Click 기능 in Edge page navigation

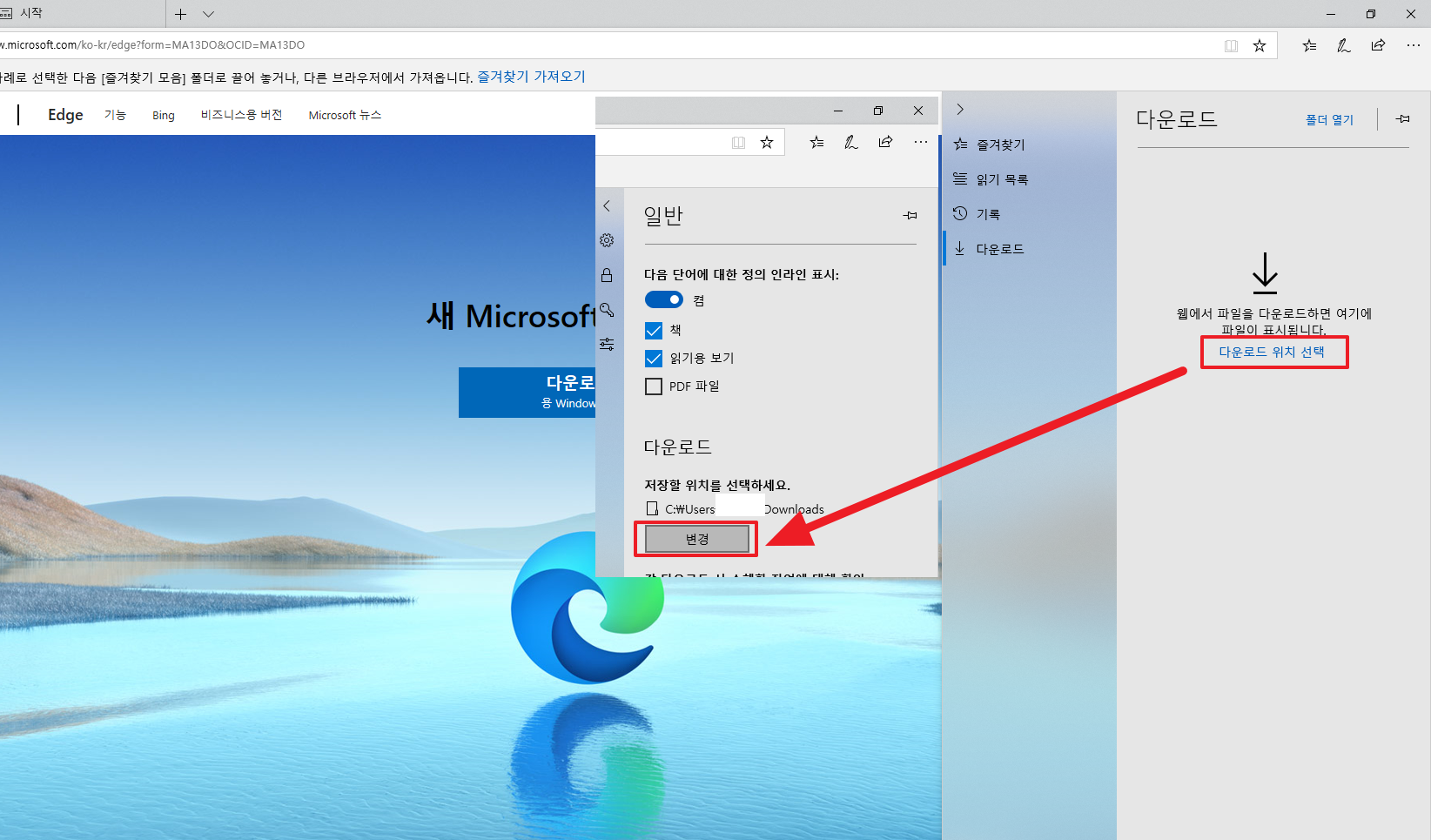115,115
